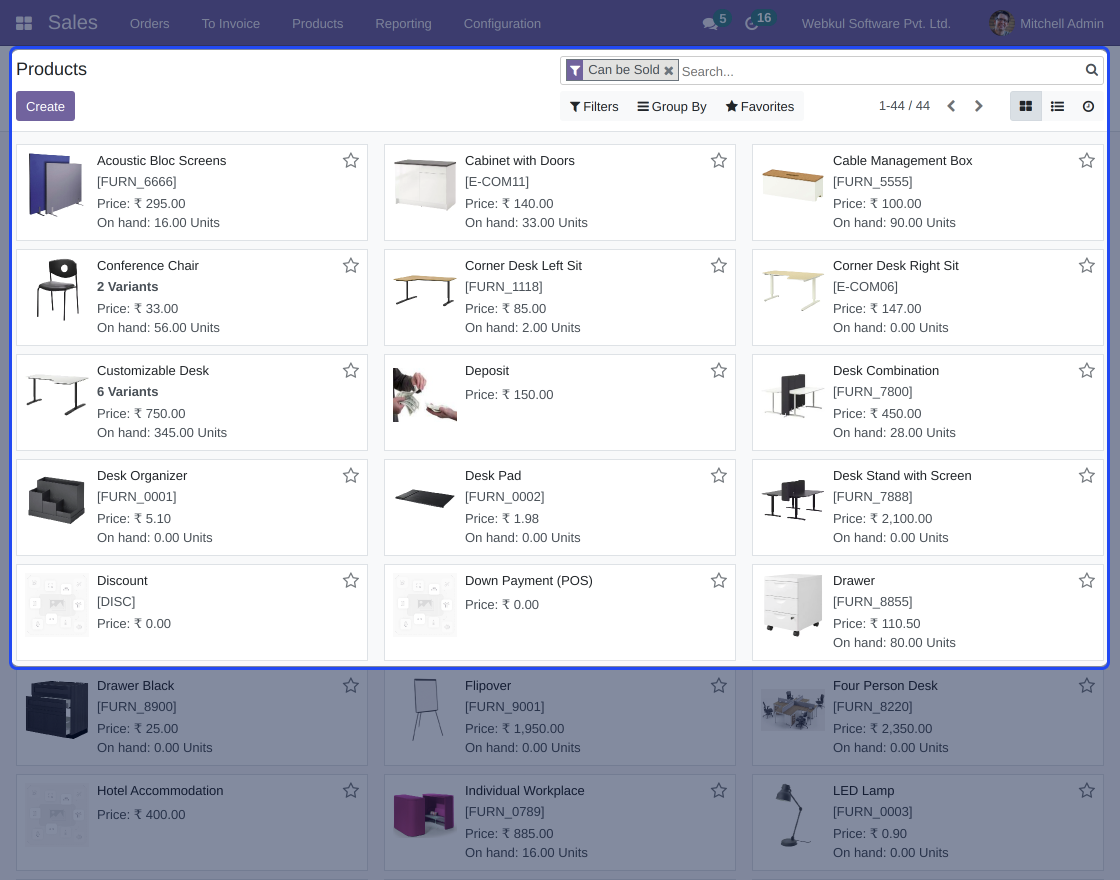This screenshot has width=1120, height=880.
Task: Favorite the Desk Organizer product
Action: (351, 476)
